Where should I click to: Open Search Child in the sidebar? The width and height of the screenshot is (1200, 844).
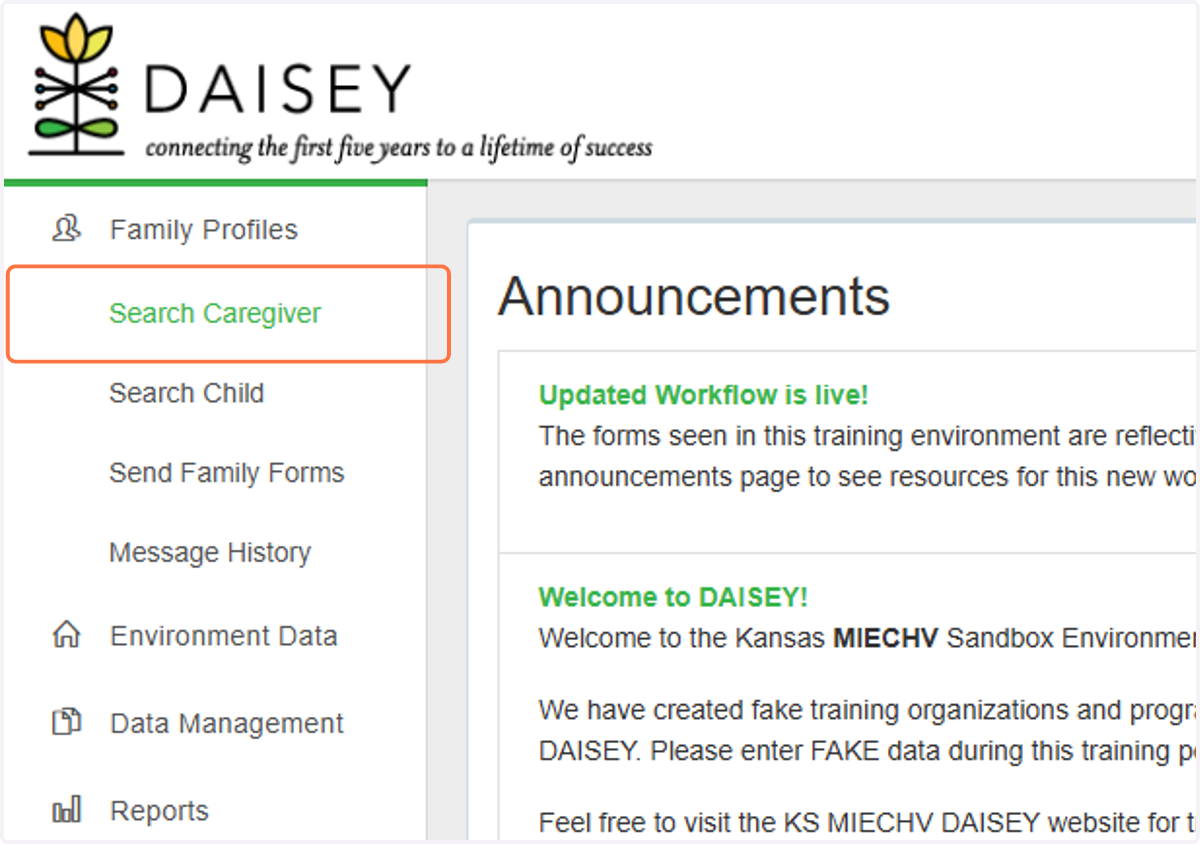pyautogui.click(x=186, y=393)
